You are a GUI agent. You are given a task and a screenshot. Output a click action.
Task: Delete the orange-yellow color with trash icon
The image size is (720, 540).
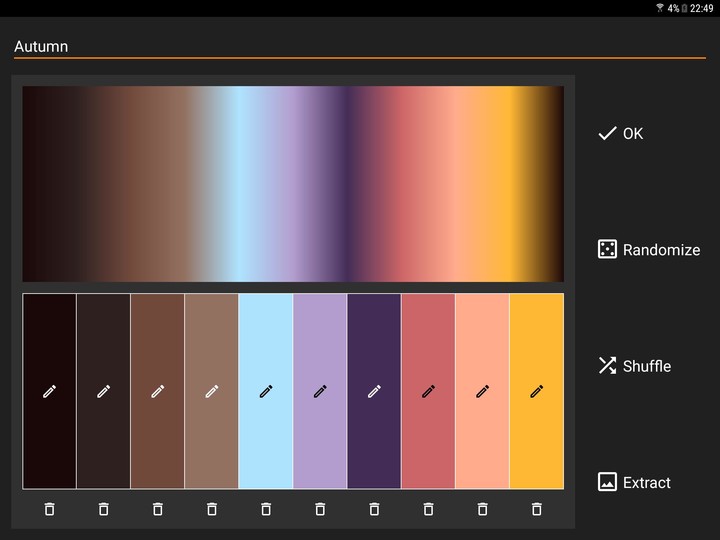click(536, 509)
